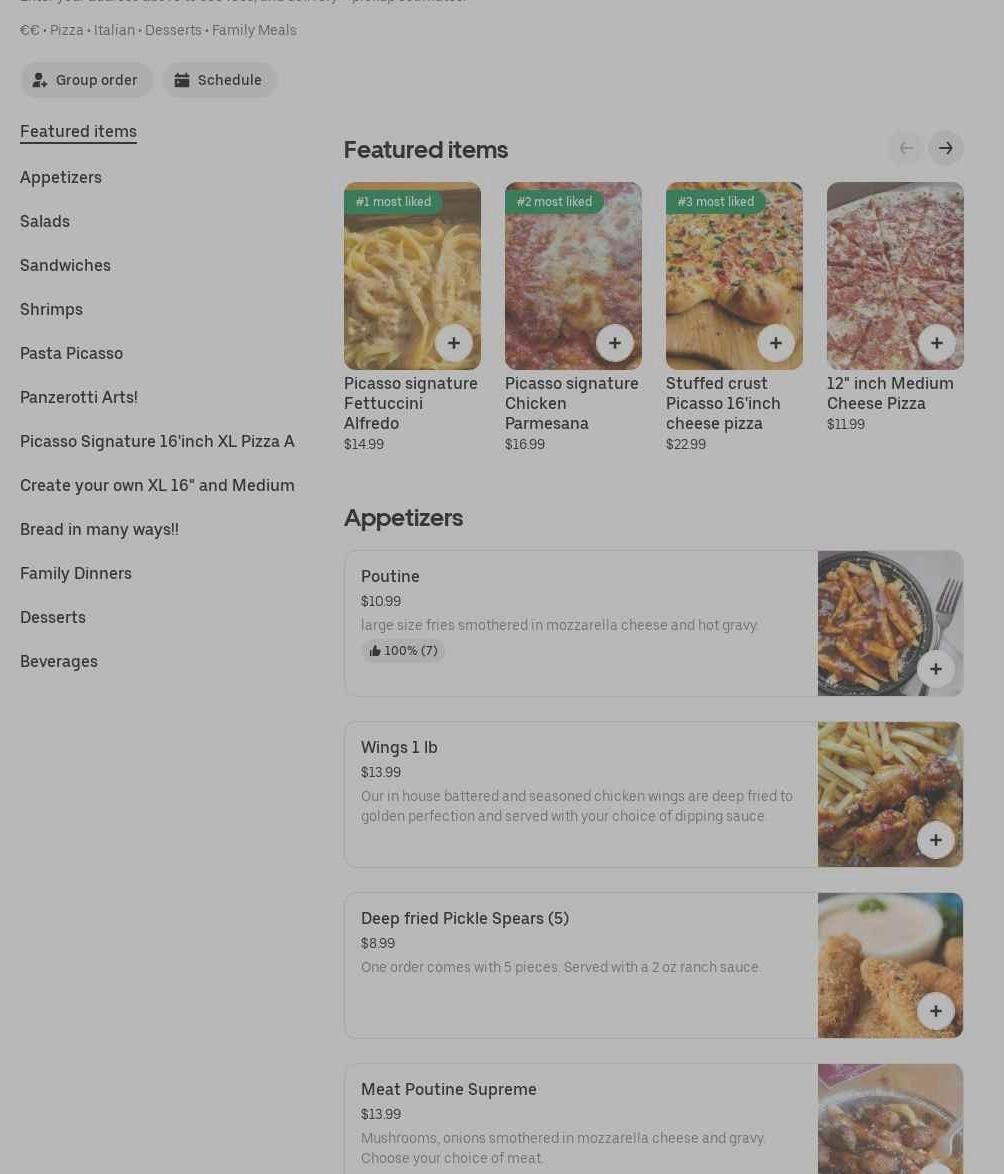Open Beverages category in sidebar

(58, 662)
